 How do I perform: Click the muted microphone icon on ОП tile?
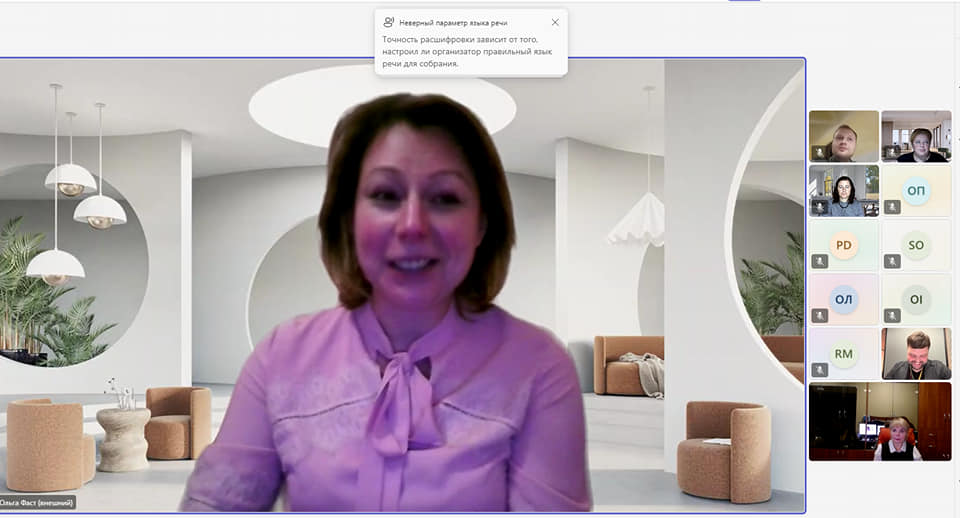(x=892, y=207)
